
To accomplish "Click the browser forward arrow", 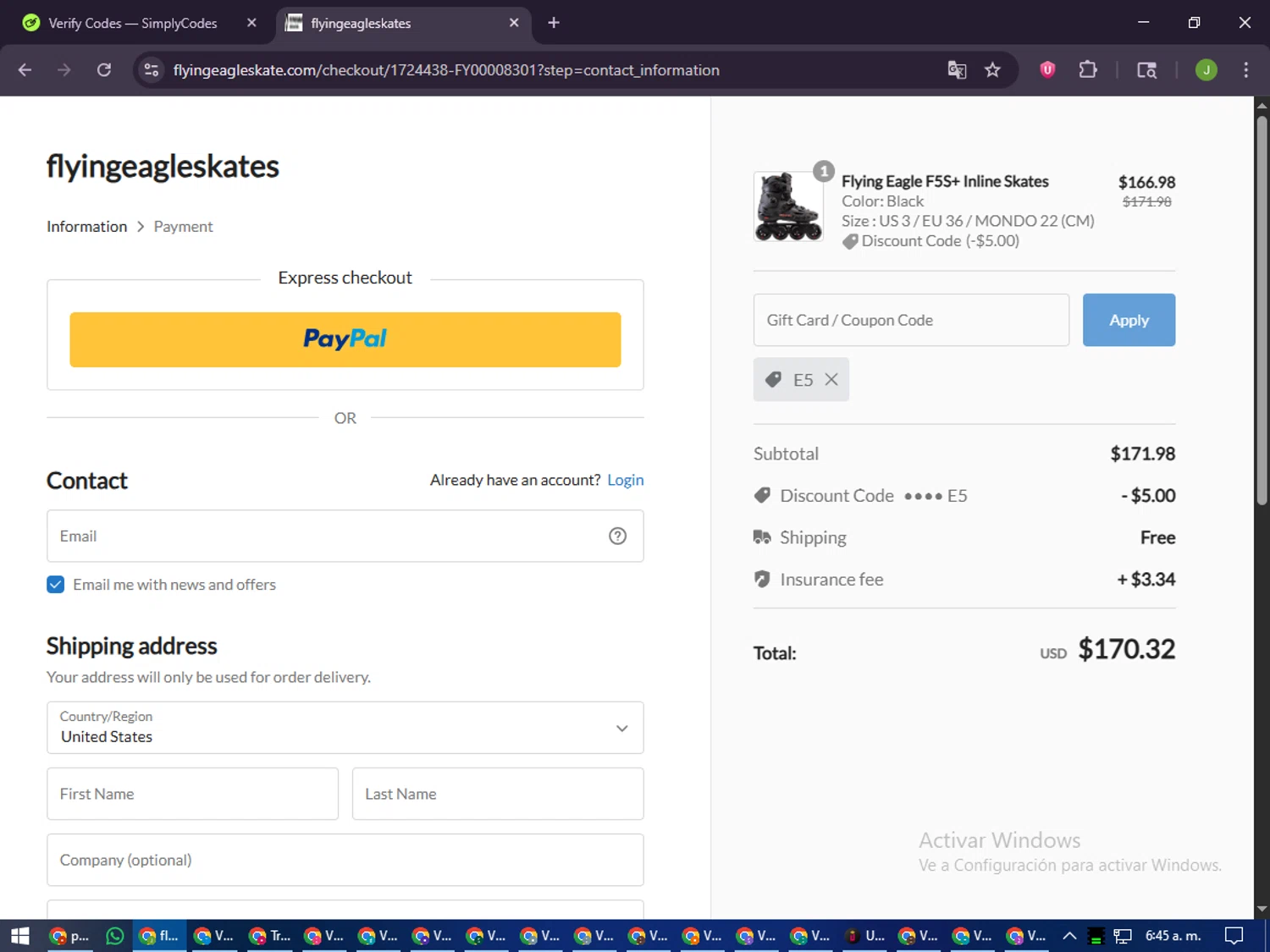I will [x=64, y=70].
